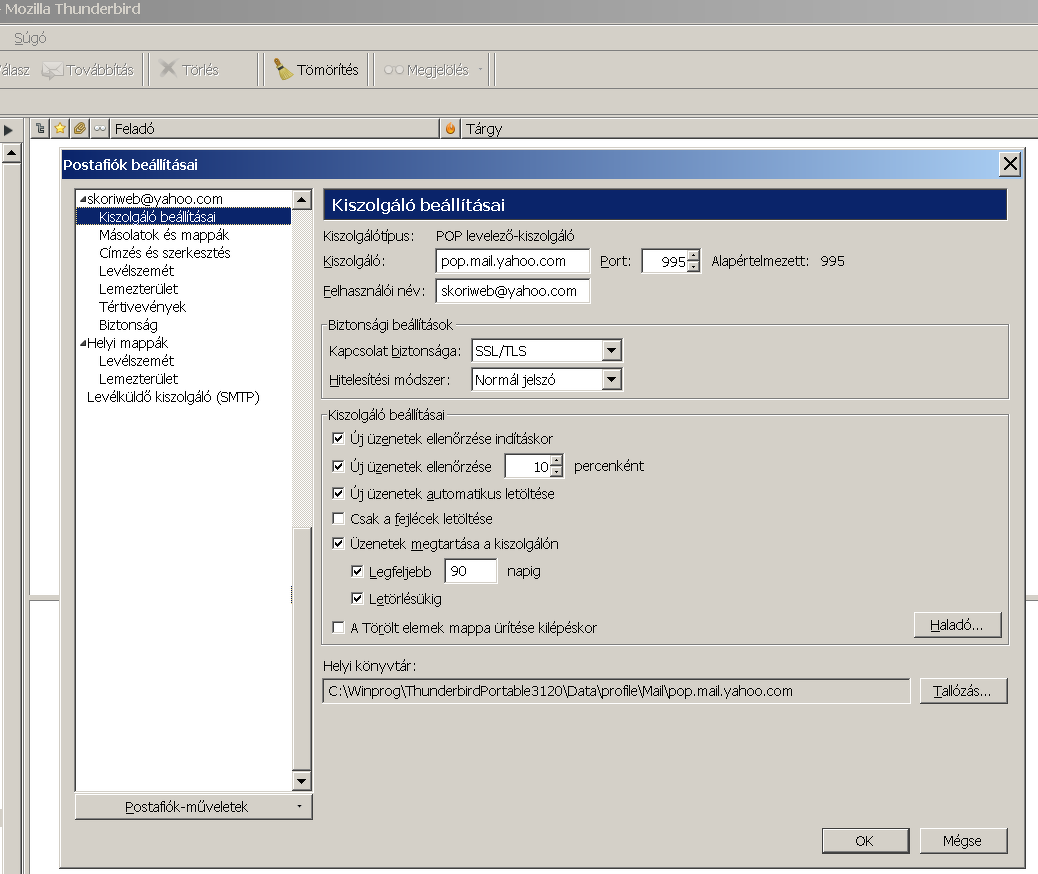Click the Feladó column header
1038x874 pixels.
coord(275,128)
